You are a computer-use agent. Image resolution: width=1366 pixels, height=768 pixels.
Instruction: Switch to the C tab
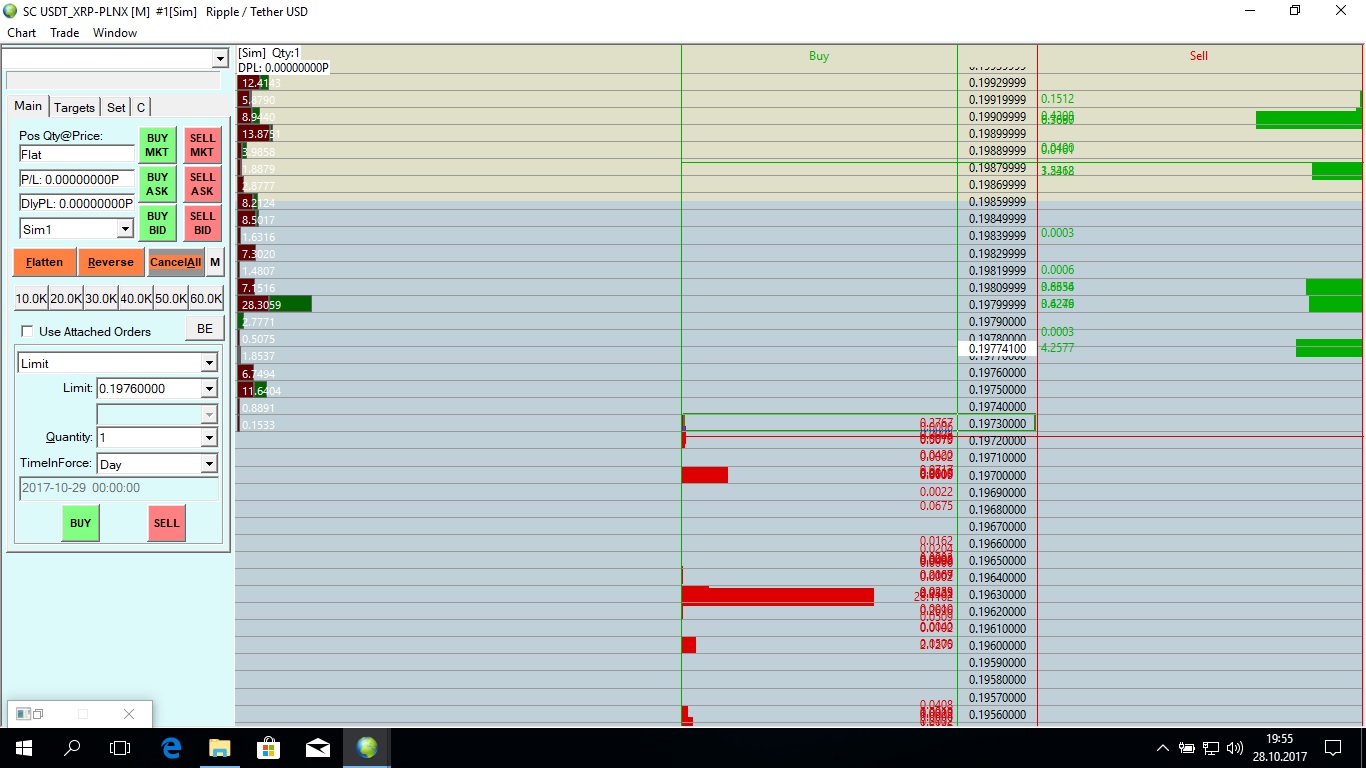pos(141,107)
